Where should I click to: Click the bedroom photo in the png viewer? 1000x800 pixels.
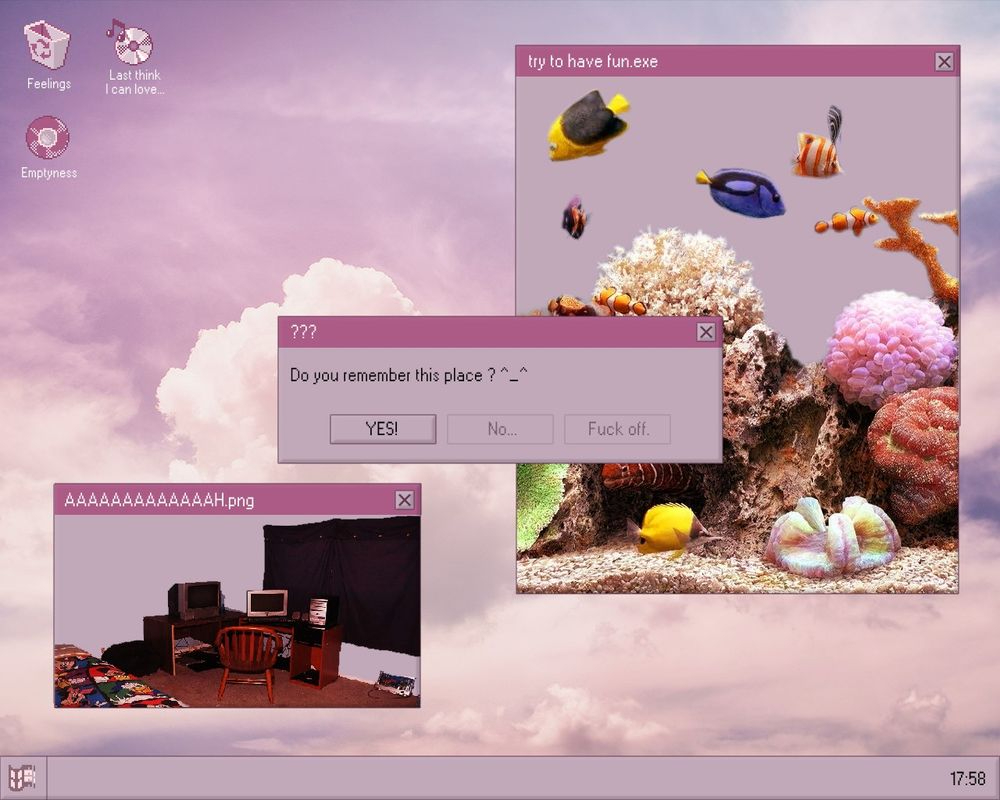(237, 612)
